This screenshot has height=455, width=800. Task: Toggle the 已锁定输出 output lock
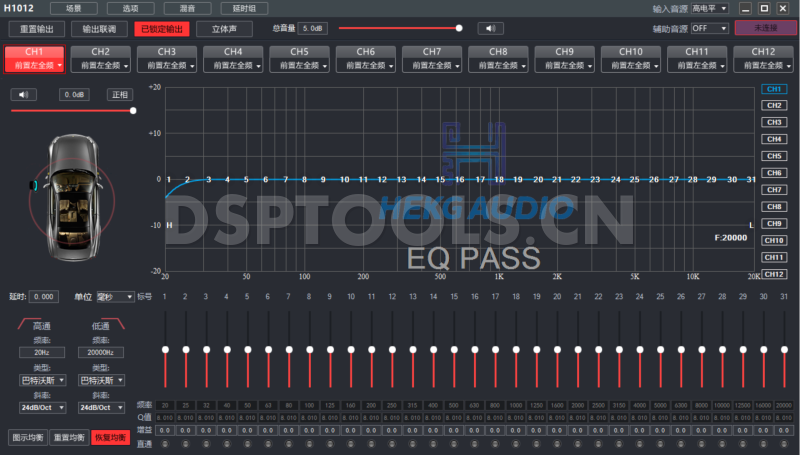[x=162, y=29]
